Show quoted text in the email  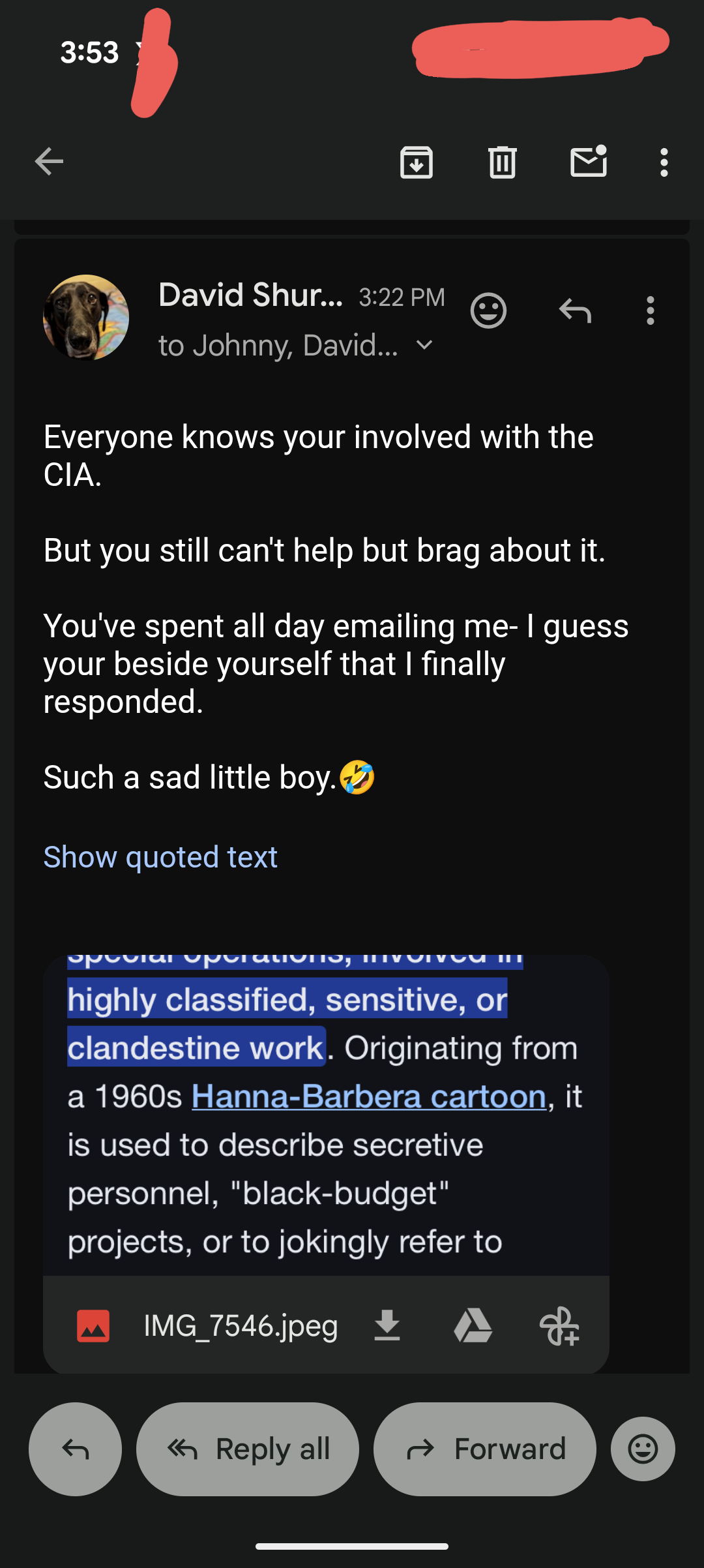[160, 856]
